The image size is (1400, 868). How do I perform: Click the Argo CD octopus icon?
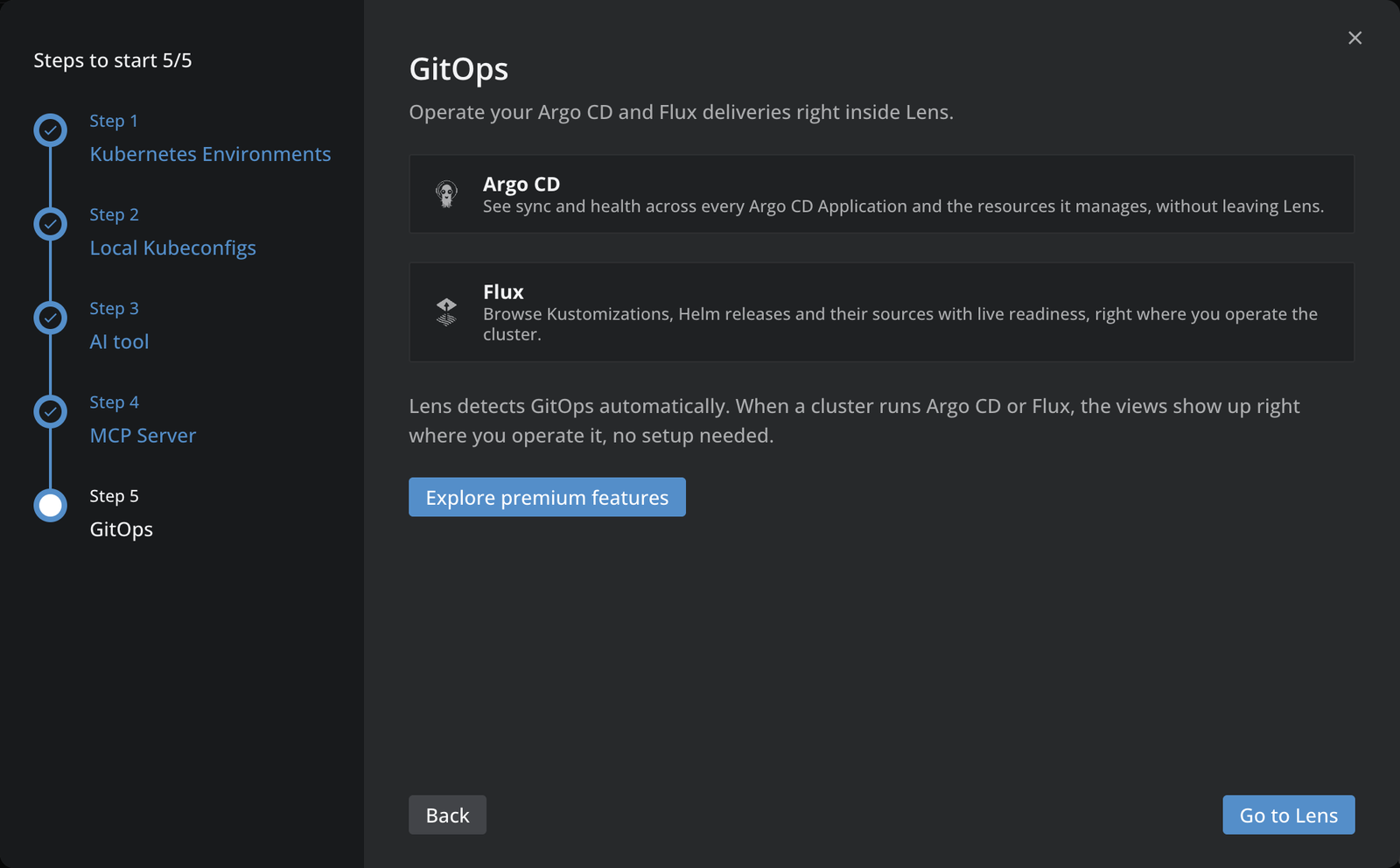click(x=446, y=194)
